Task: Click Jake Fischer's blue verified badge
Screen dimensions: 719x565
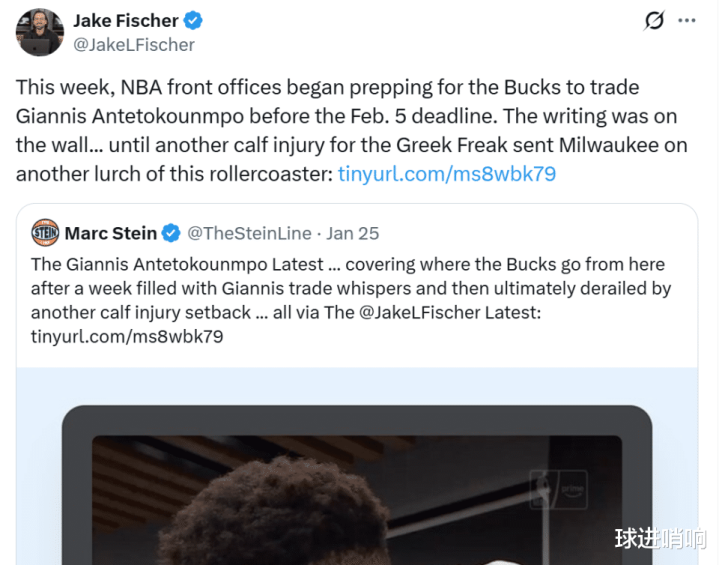Action: (194, 20)
